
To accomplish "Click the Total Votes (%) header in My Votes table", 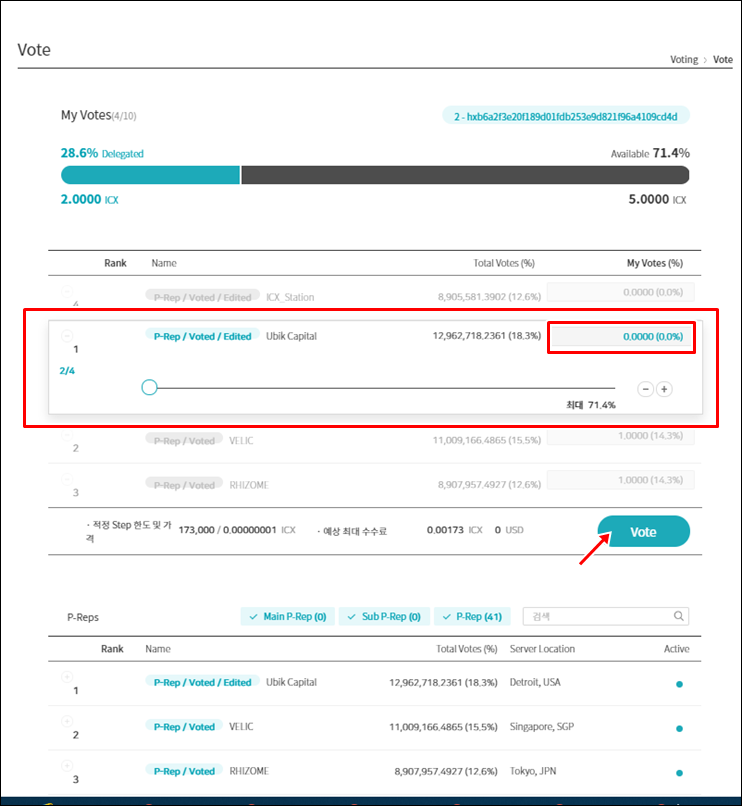I will (x=504, y=263).
